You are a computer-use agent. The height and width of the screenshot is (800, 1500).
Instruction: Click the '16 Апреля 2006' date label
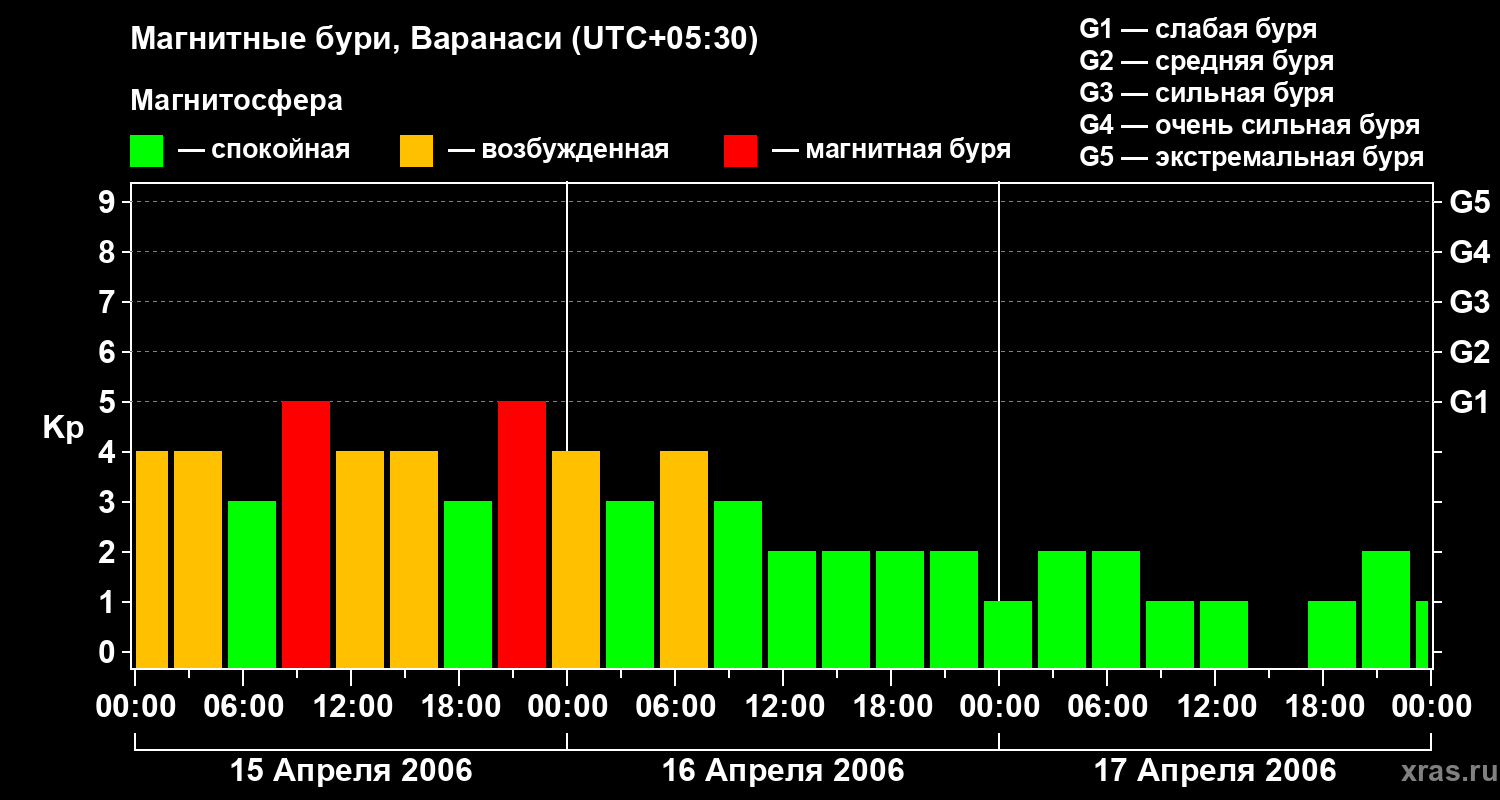(783, 771)
